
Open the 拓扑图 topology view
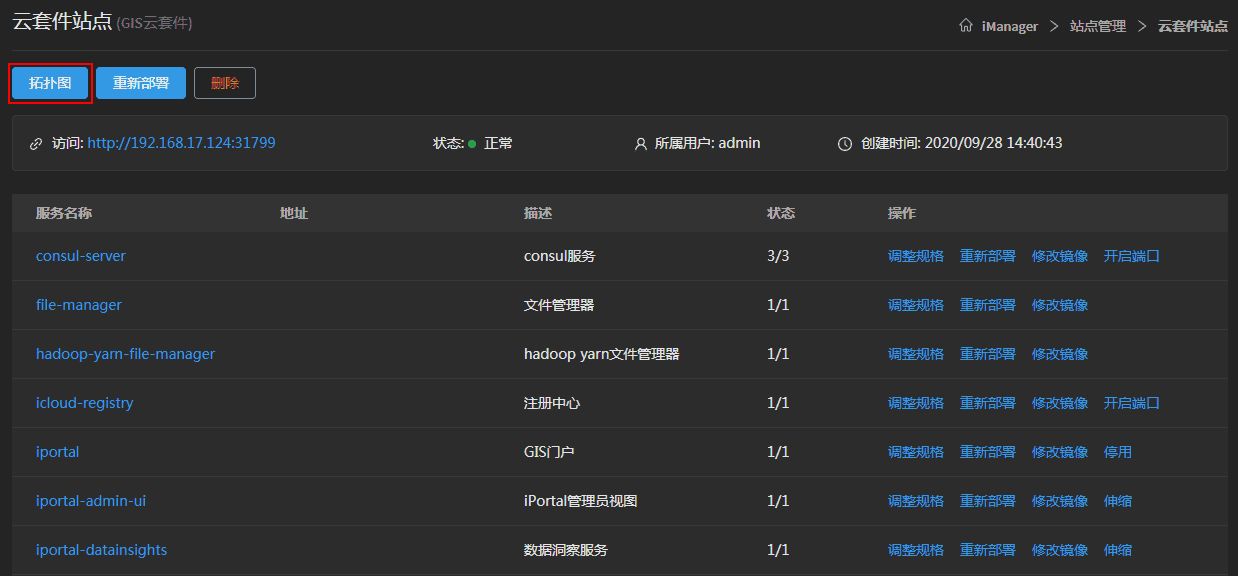(50, 83)
